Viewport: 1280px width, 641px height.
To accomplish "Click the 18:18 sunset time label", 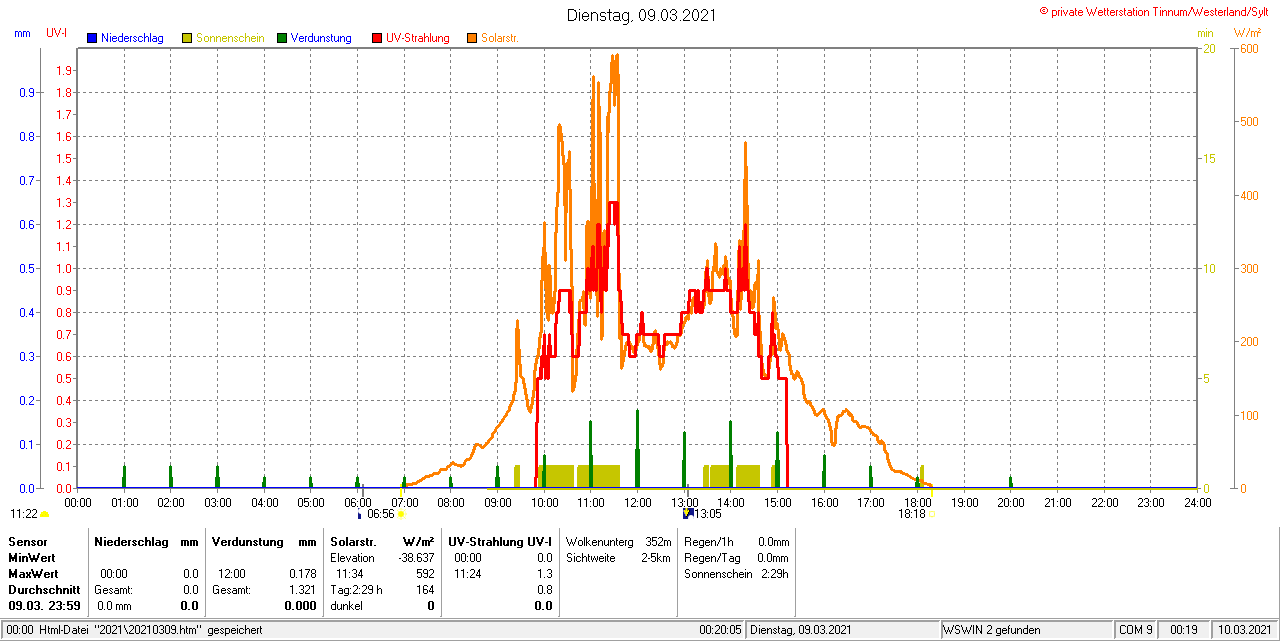I will click(x=911, y=514).
